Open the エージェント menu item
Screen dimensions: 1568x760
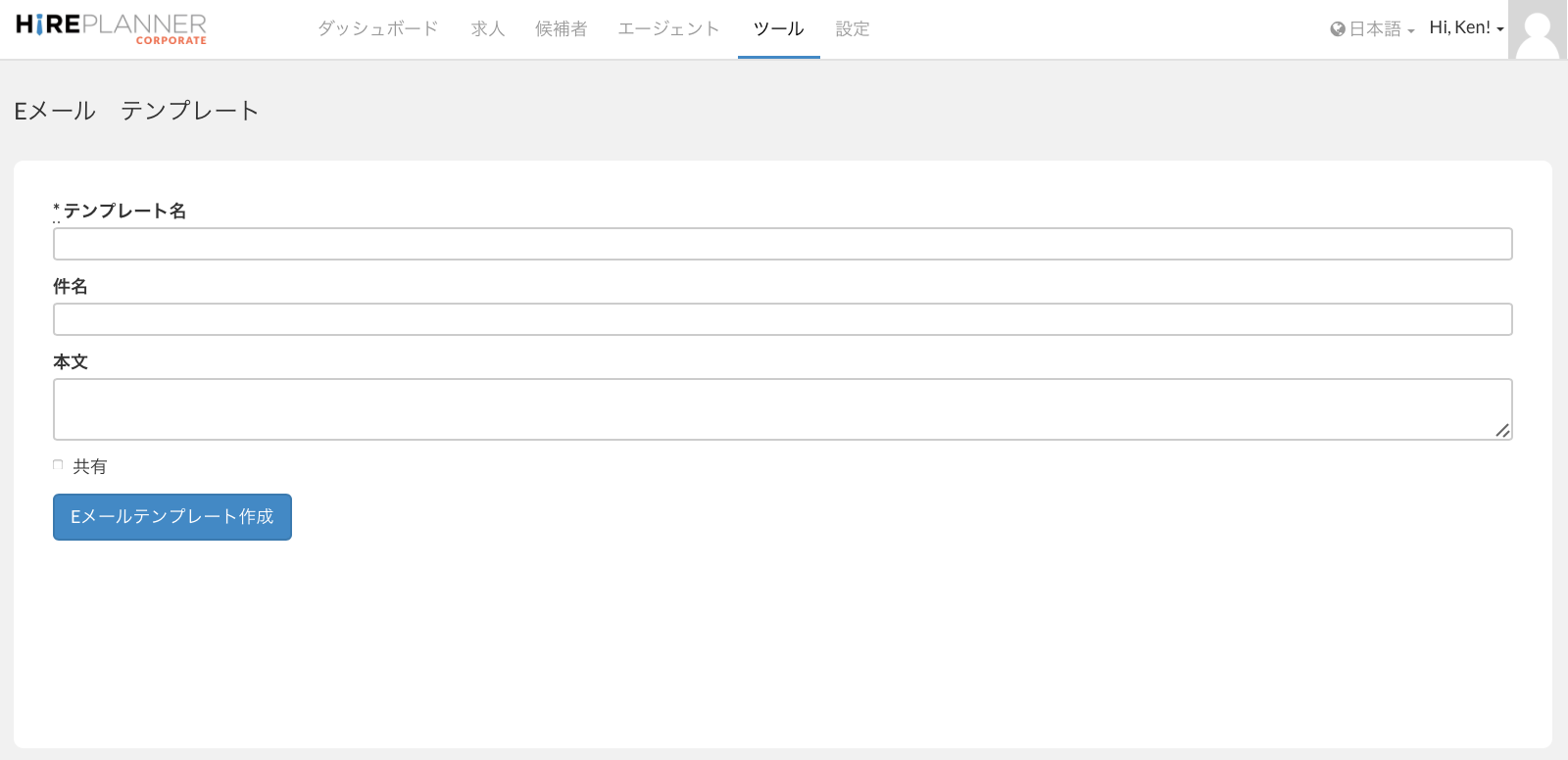point(668,29)
